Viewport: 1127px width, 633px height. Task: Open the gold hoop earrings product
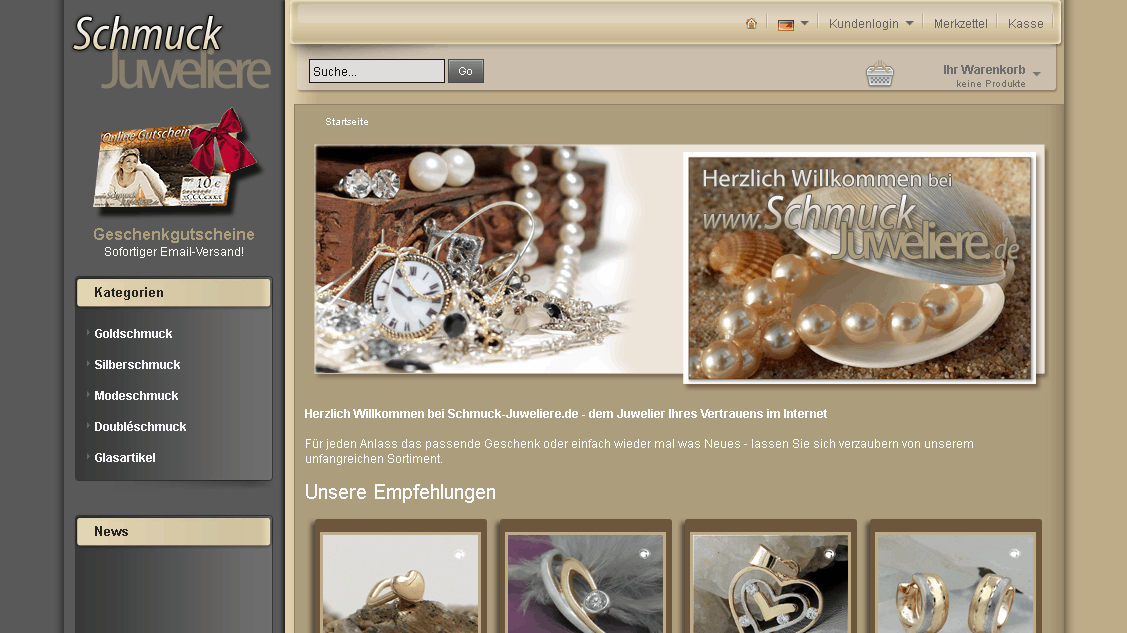point(954,583)
